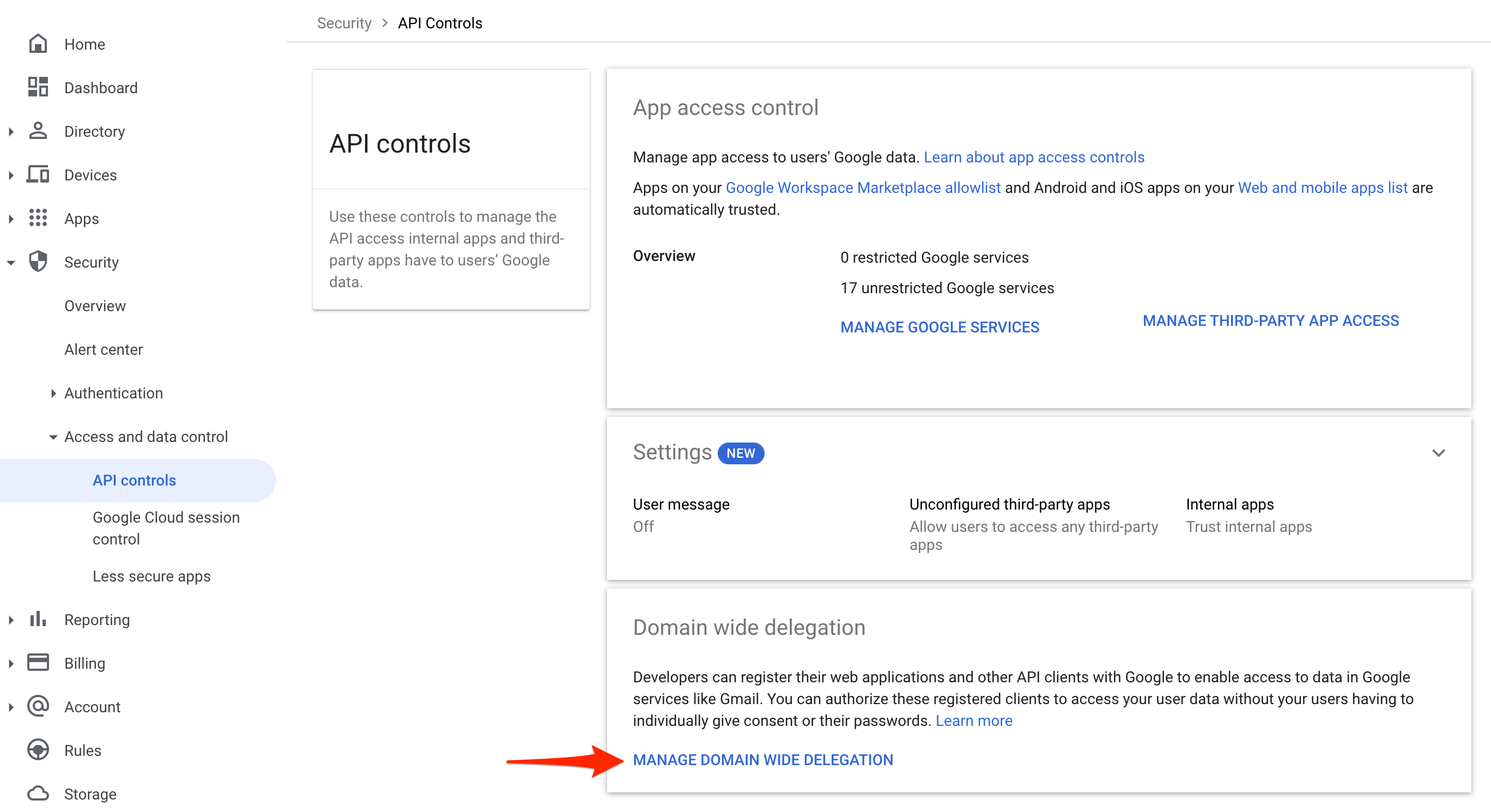Click API Controls breadcrumb text
This screenshot has width=1491, height=812.
point(440,23)
